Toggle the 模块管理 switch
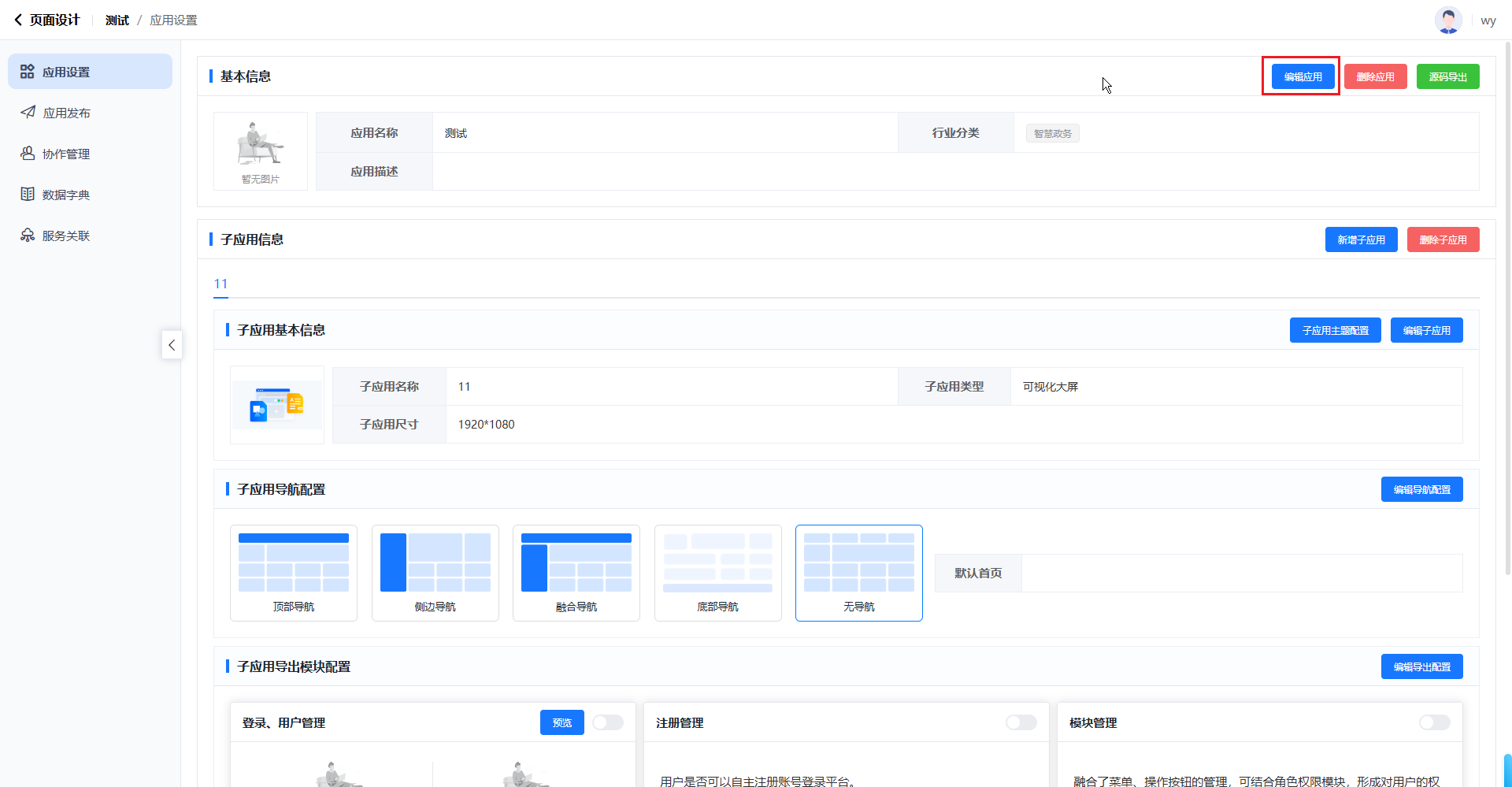This screenshot has height=787, width=1512. [1434, 722]
